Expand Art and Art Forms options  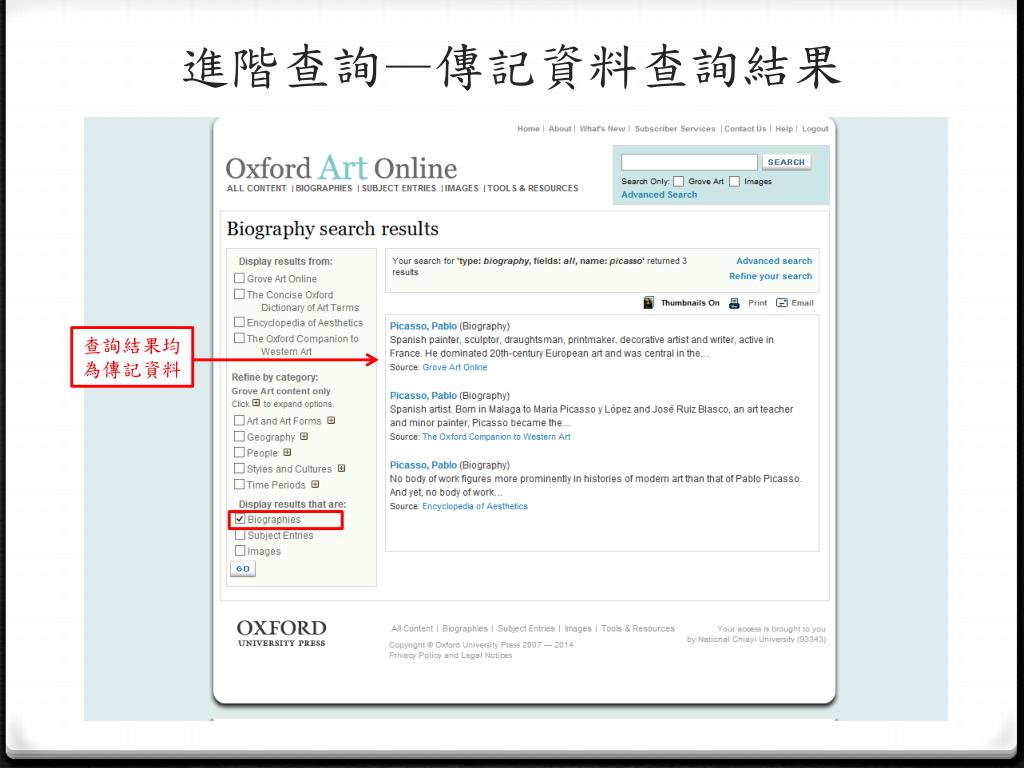331,421
